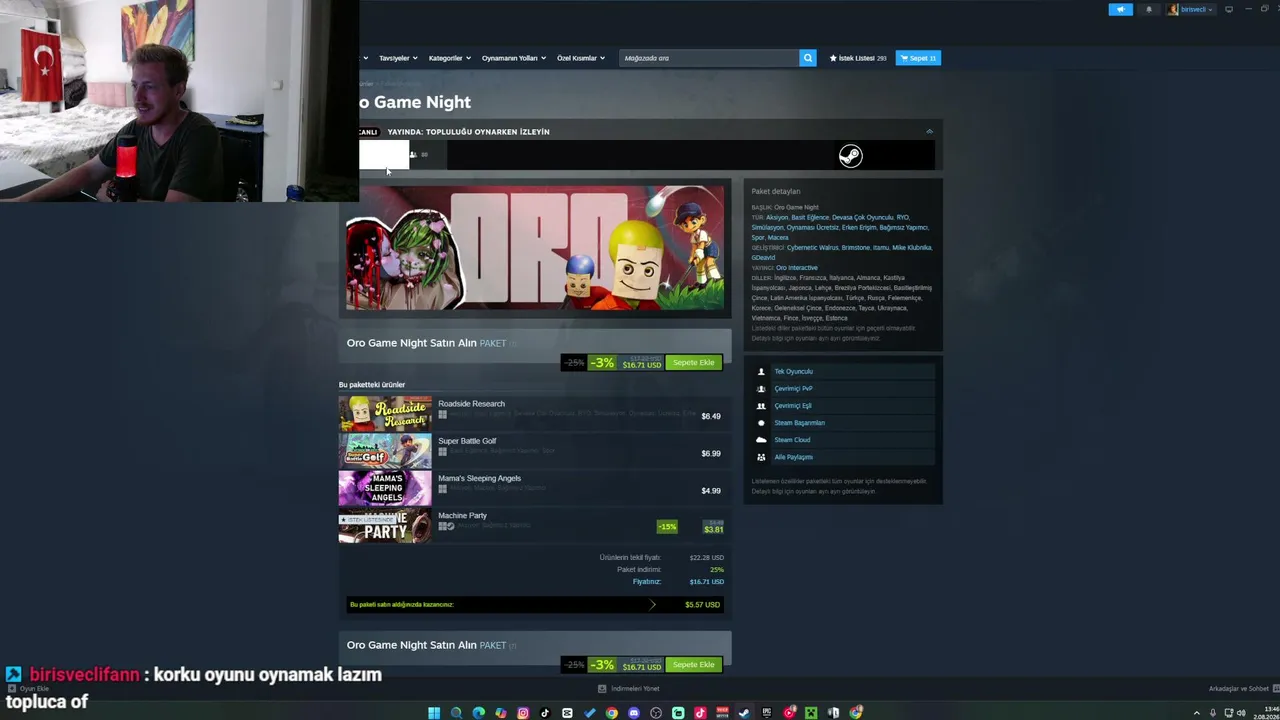Launch Microsoft Edge from taskbar
This screenshot has width=1280, height=720.
478,713
